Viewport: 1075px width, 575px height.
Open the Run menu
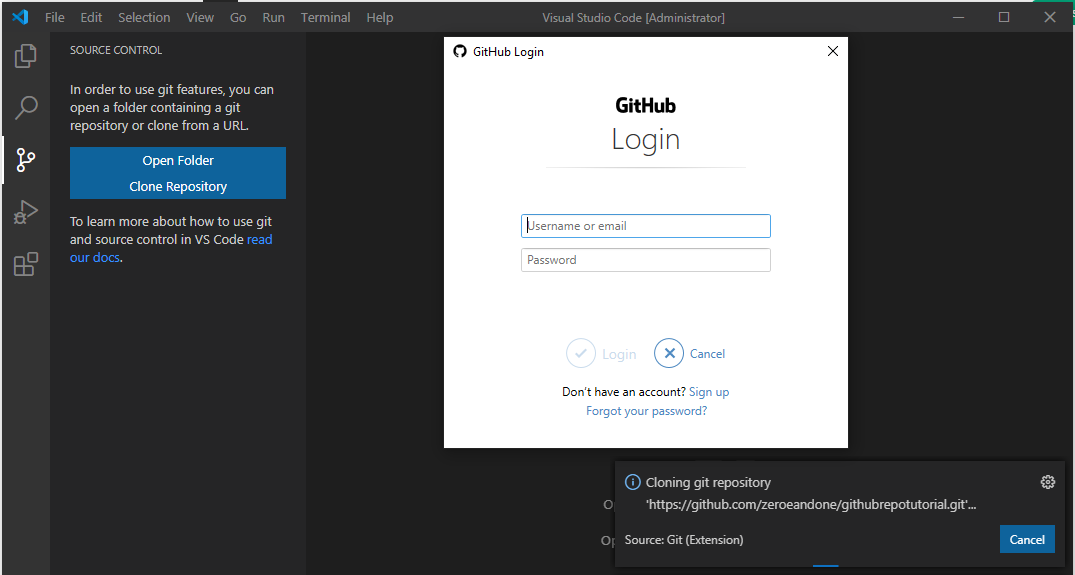click(274, 18)
